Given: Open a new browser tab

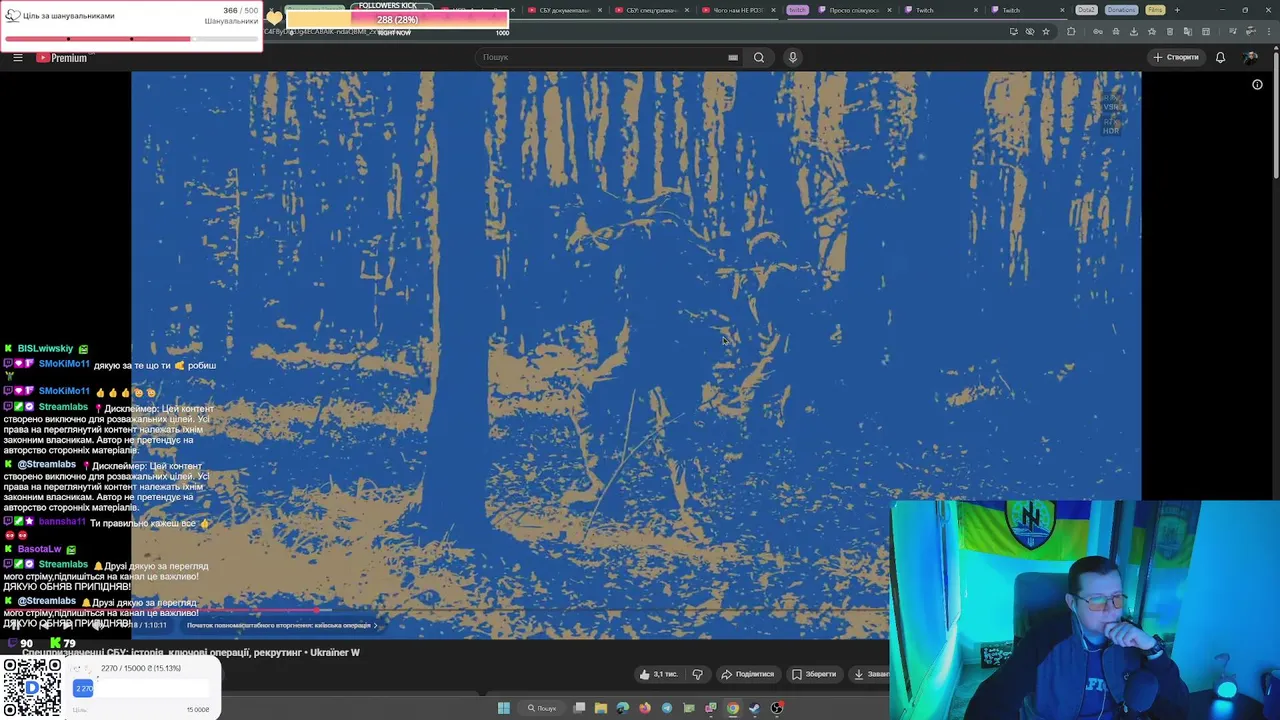Looking at the screenshot, I should (x=1177, y=10).
